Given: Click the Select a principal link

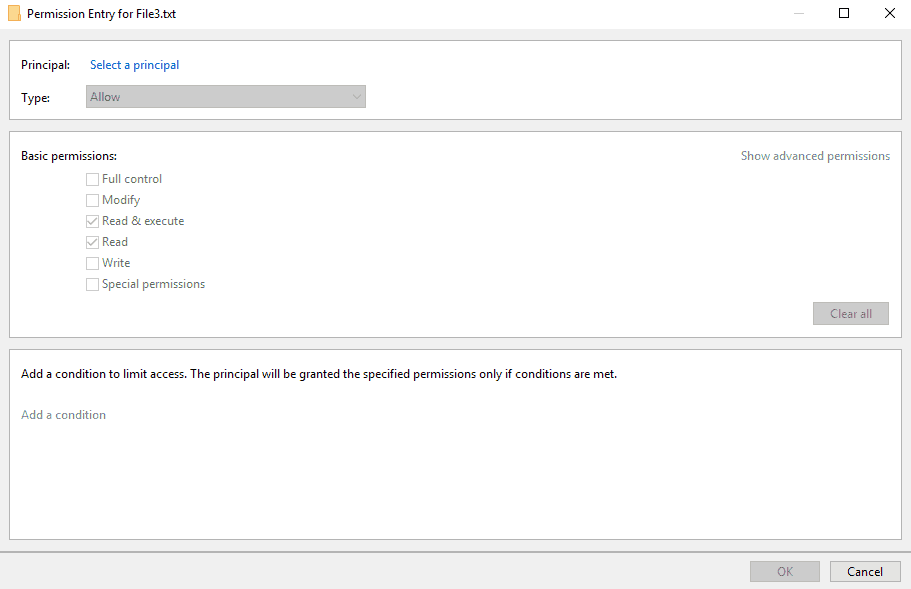Looking at the screenshot, I should [x=134, y=65].
